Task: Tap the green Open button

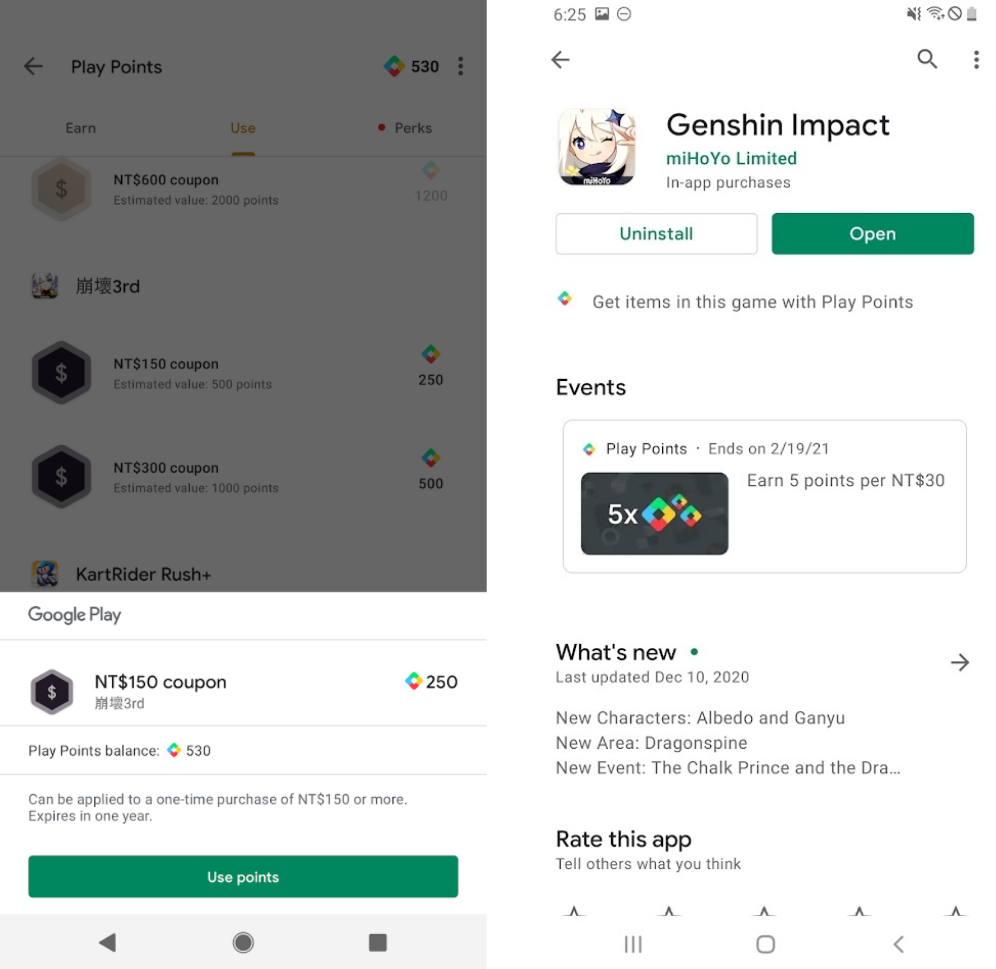Action: (872, 234)
